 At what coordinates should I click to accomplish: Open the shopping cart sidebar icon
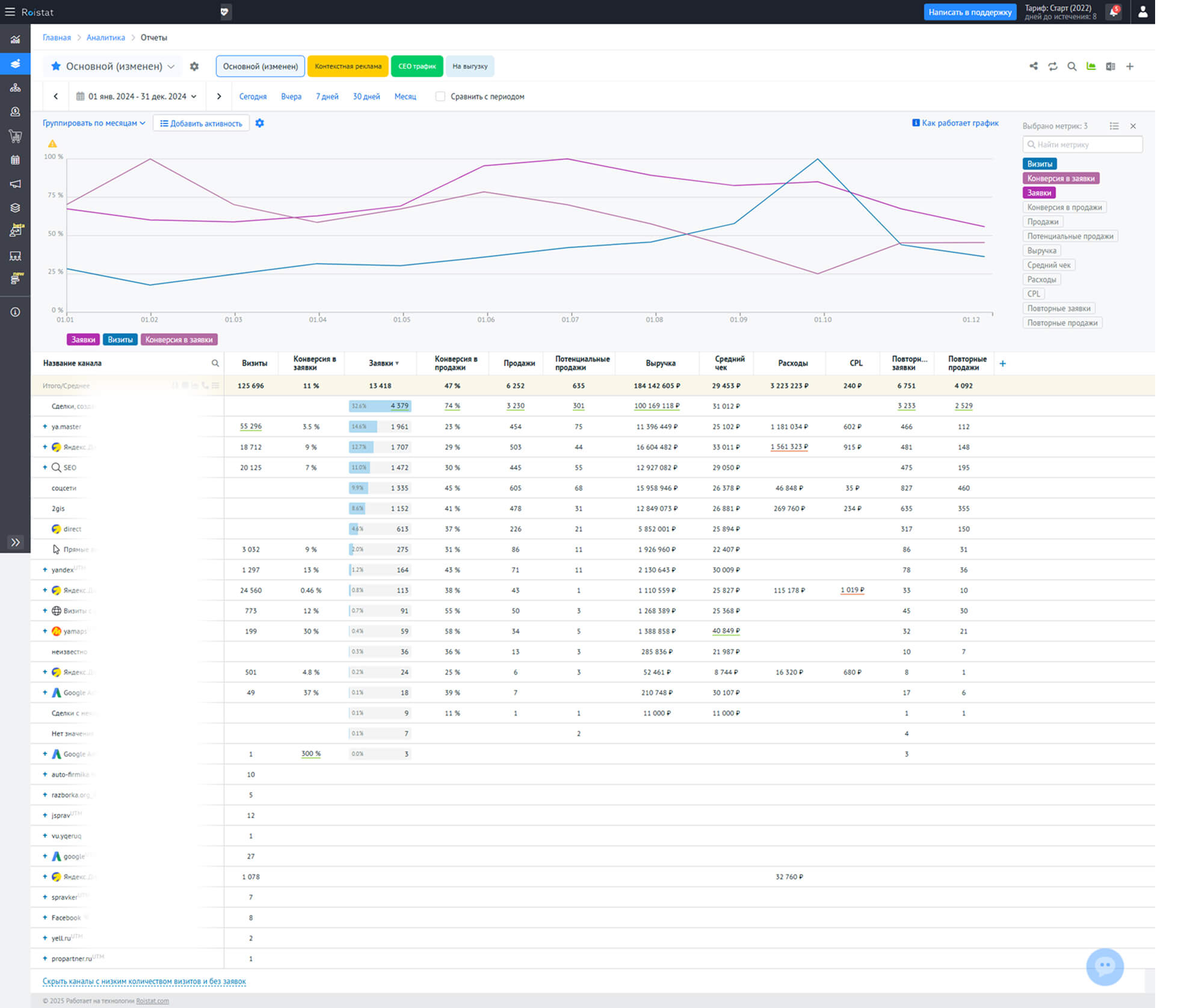[15, 136]
